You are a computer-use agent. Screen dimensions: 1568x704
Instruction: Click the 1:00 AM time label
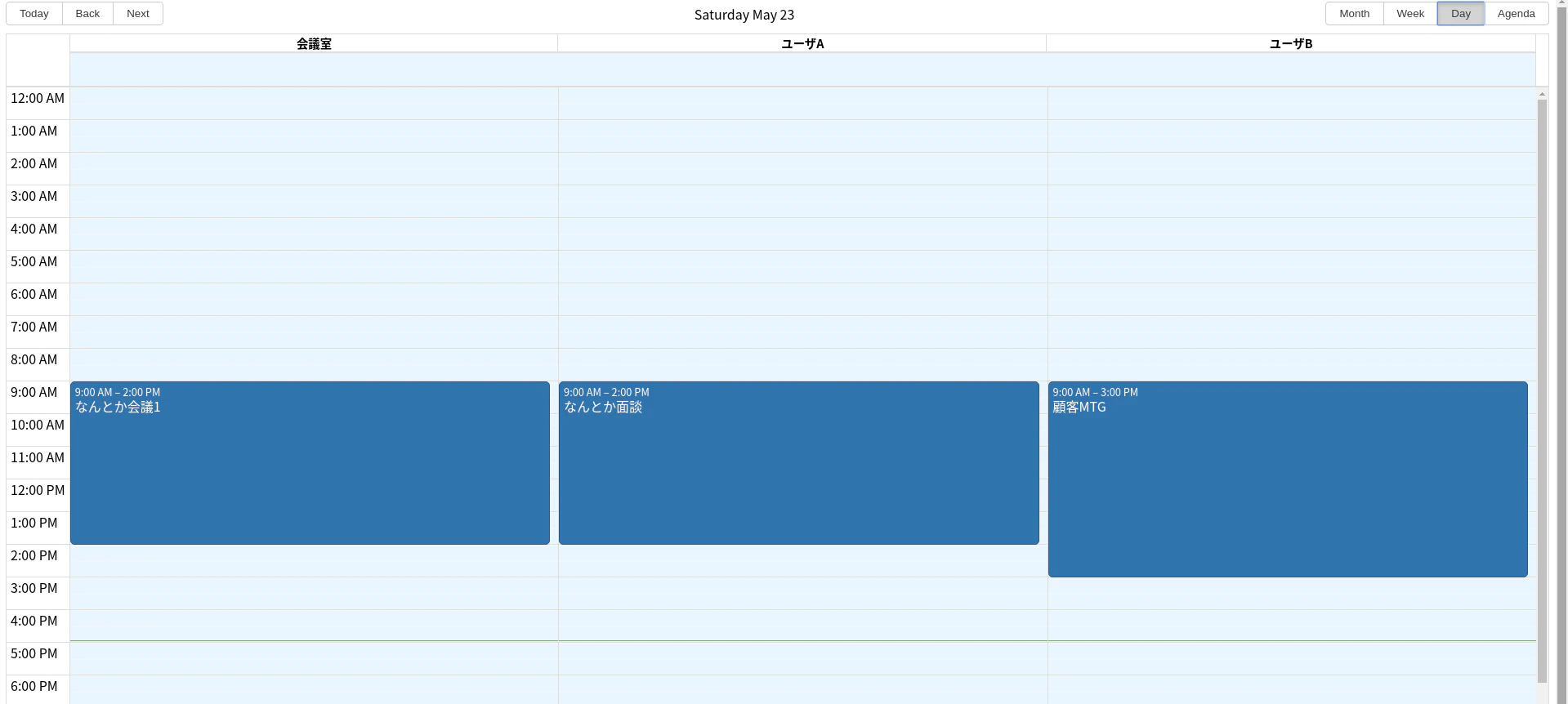point(34,131)
